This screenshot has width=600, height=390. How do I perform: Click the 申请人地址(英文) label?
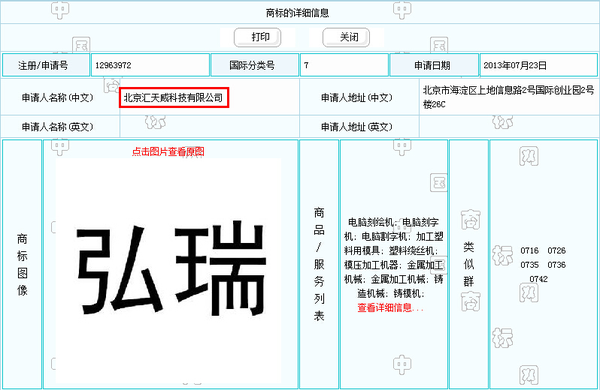point(357,127)
